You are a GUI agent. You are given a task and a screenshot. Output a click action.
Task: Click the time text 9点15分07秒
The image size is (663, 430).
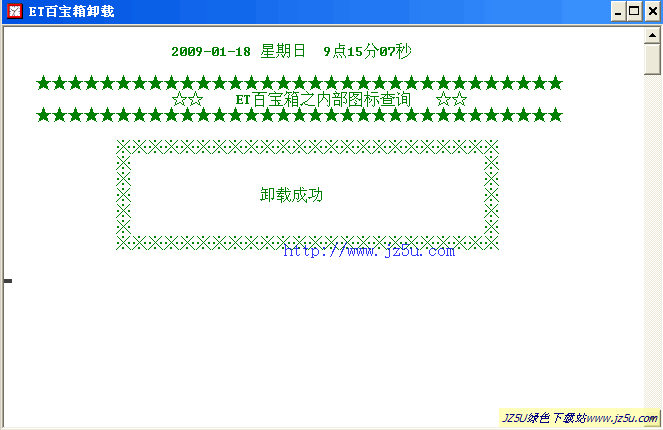click(x=367, y=51)
